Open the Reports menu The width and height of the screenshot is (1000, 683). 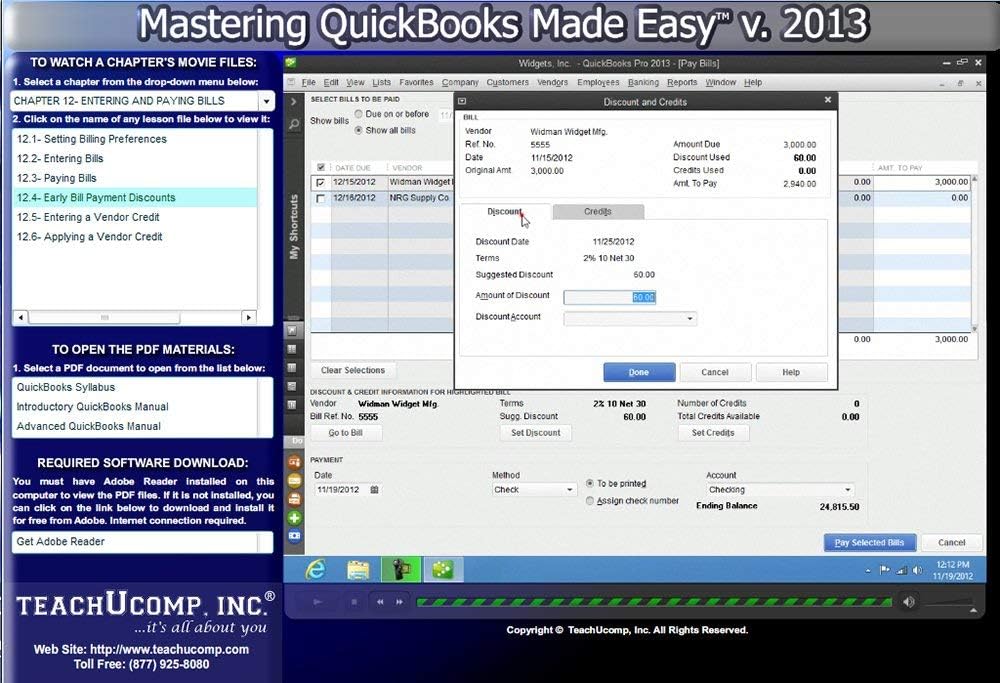coord(682,82)
